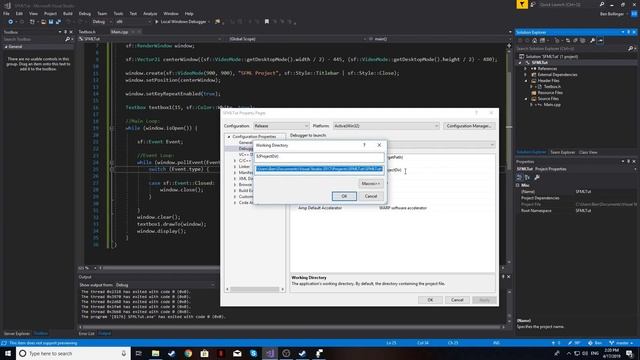
Task: Collapse Header Files folder in Solution Explorer
Action: 525,81
